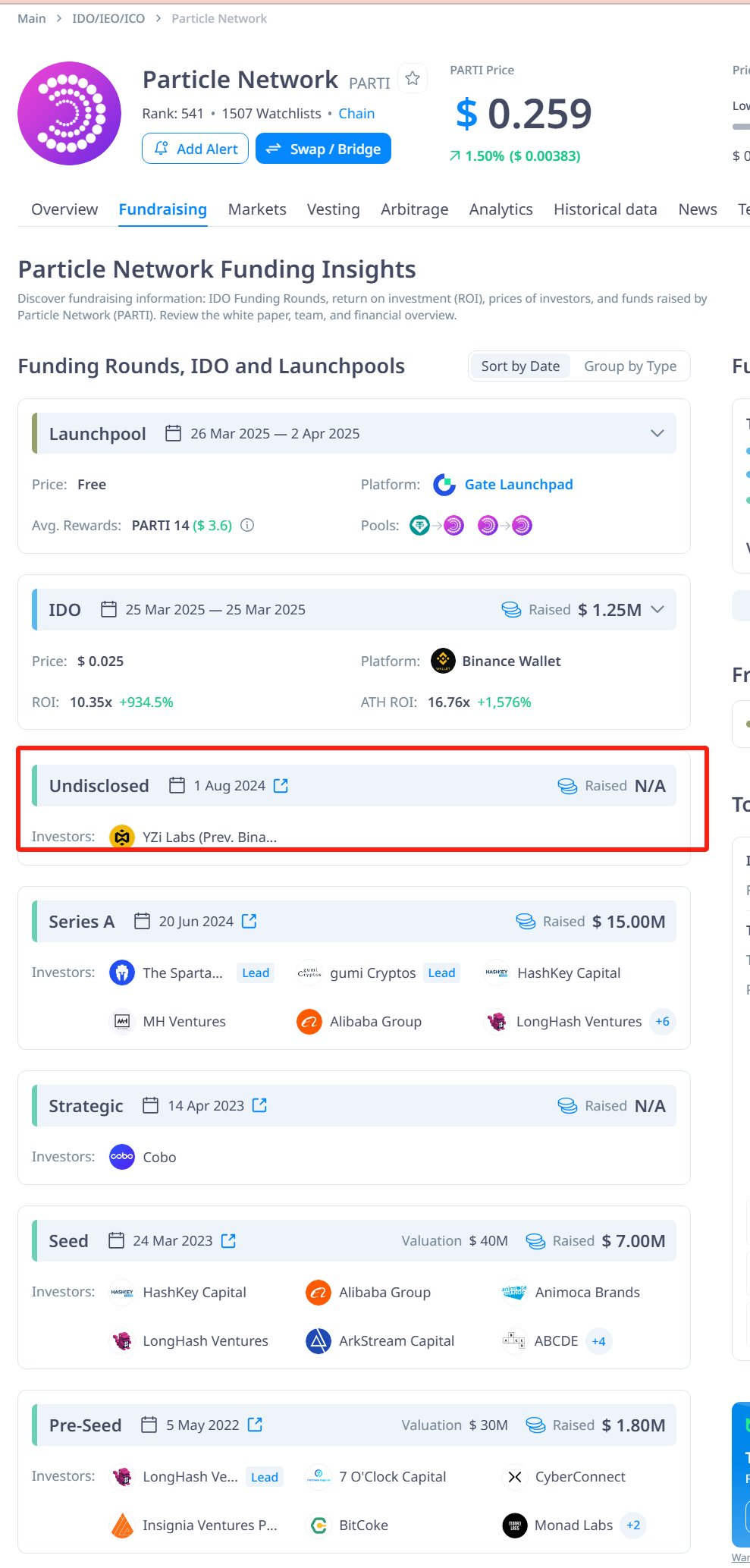This screenshot has height=1568, width=750.
Task: Open Pre-Seed round external link icon
Action: coord(255,1425)
